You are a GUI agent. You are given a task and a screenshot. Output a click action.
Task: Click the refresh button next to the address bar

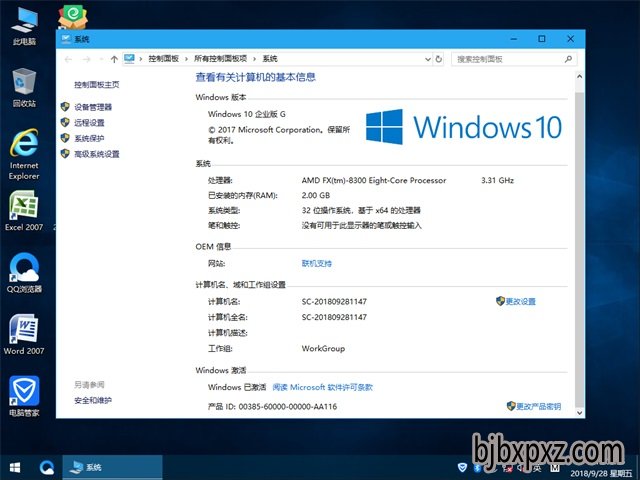pos(438,59)
